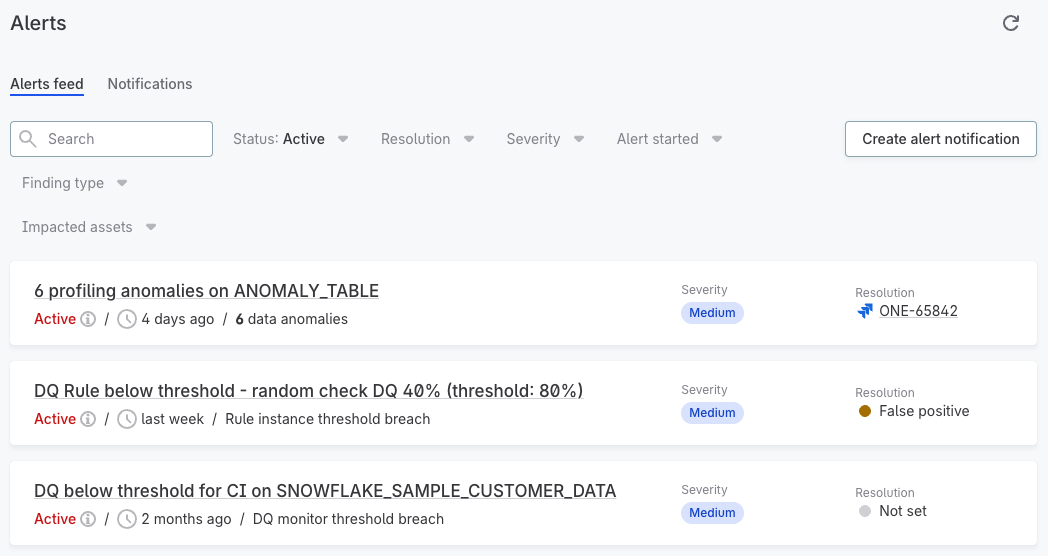The height and width of the screenshot is (556, 1048).
Task: Focus the Search input field
Action: (112, 139)
